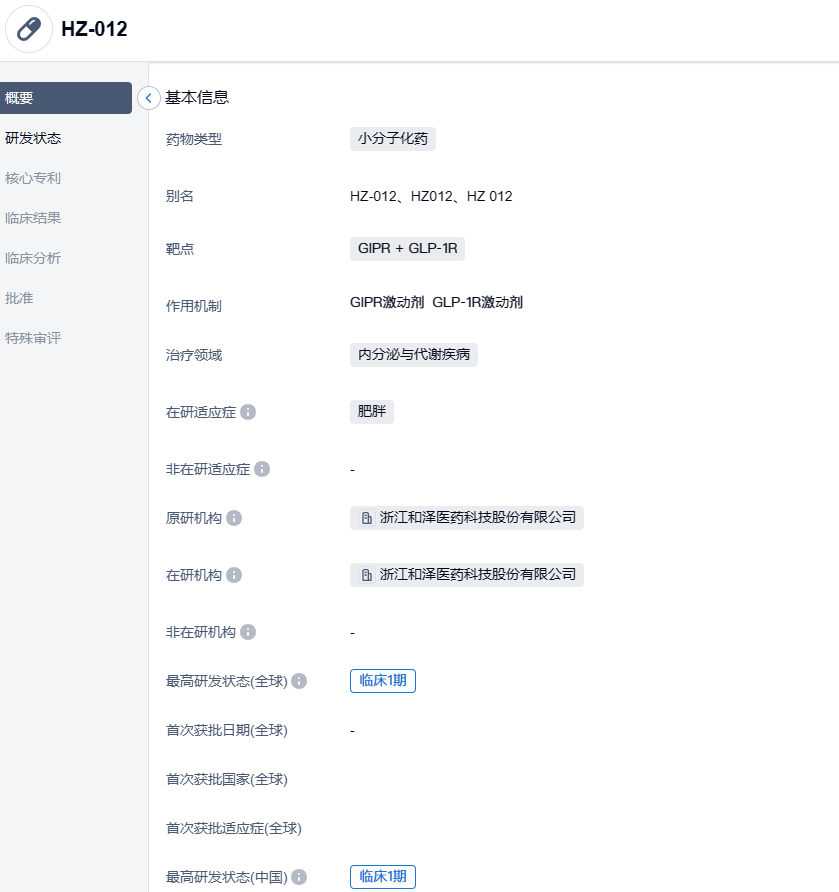Collapse the left sidebar with chevron button
This screenshot has height=892, width=839.
coord(149,98)
